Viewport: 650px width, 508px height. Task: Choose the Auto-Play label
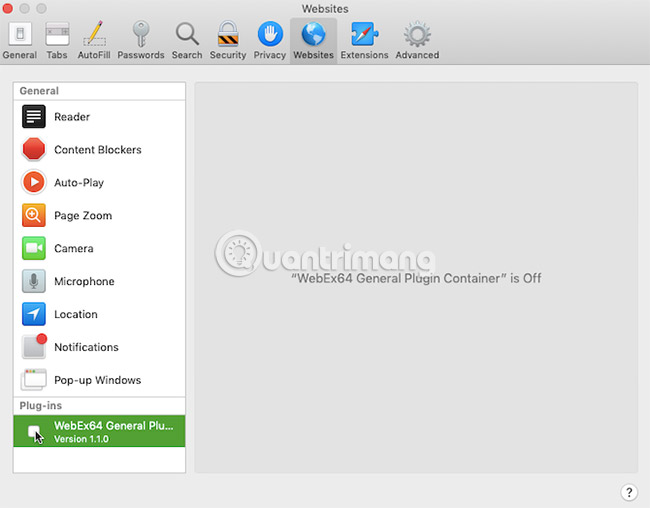(79, 183)
